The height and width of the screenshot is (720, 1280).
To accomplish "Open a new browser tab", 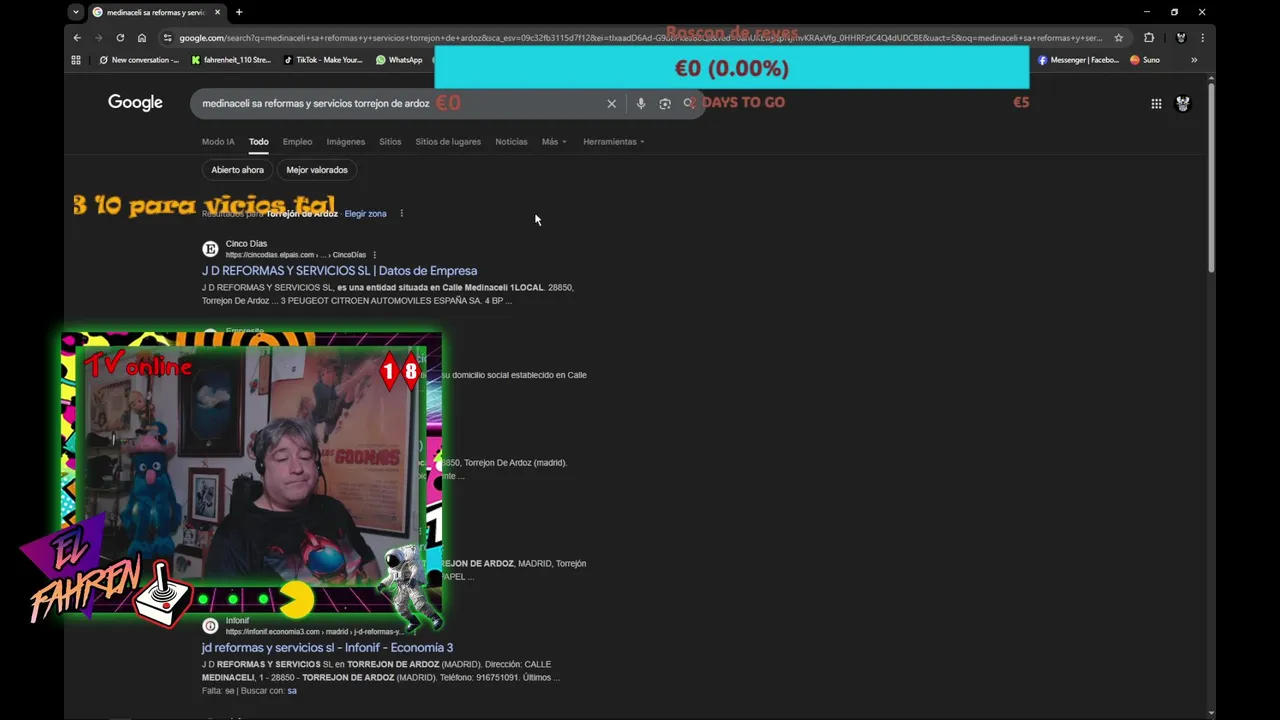I will pyautogui.click(x=239, y=12).
